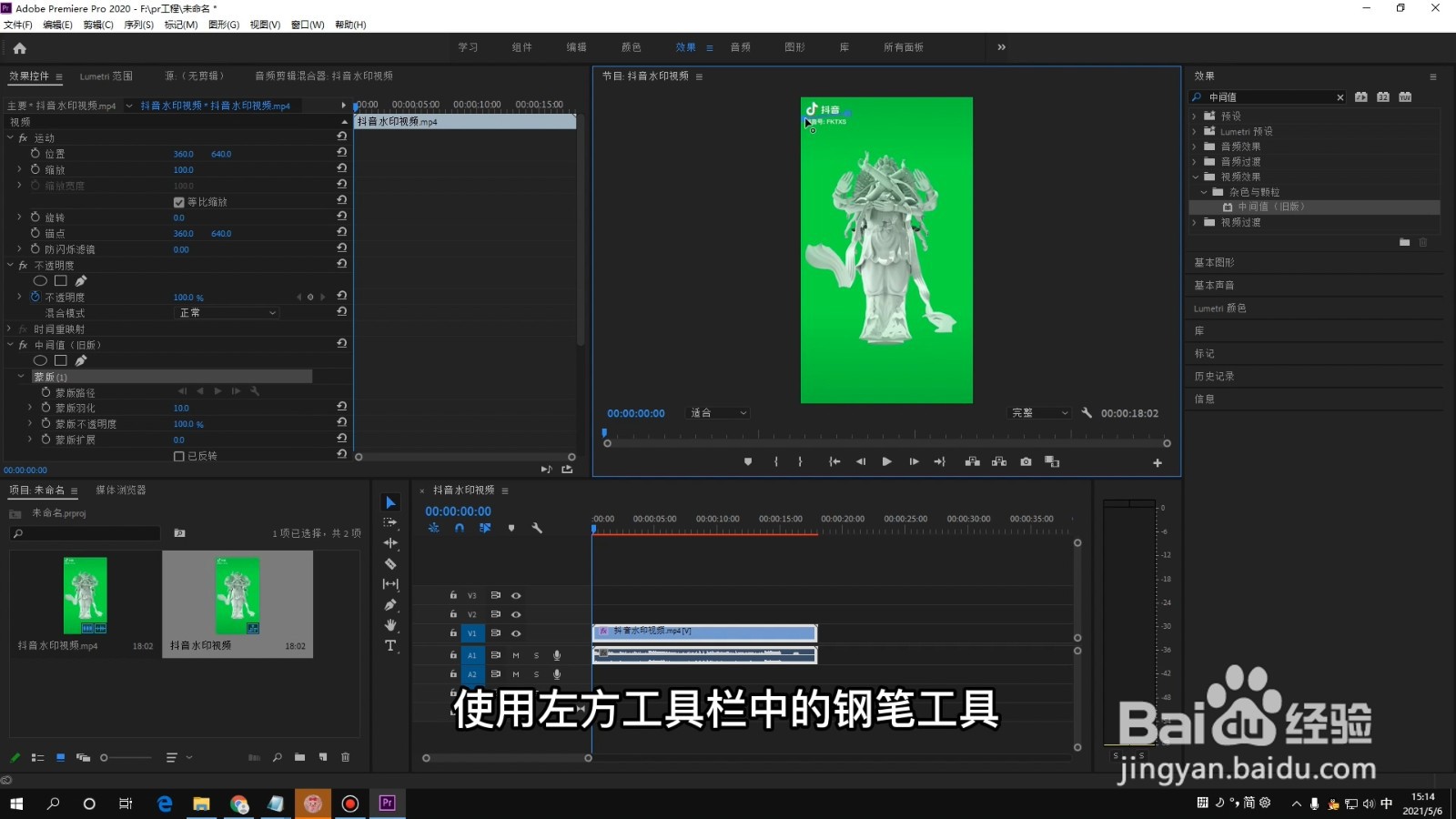Create ellipse mask under 中间值 effect
The width and height of the screenshot is (1456, 819).
click(40, 360)
